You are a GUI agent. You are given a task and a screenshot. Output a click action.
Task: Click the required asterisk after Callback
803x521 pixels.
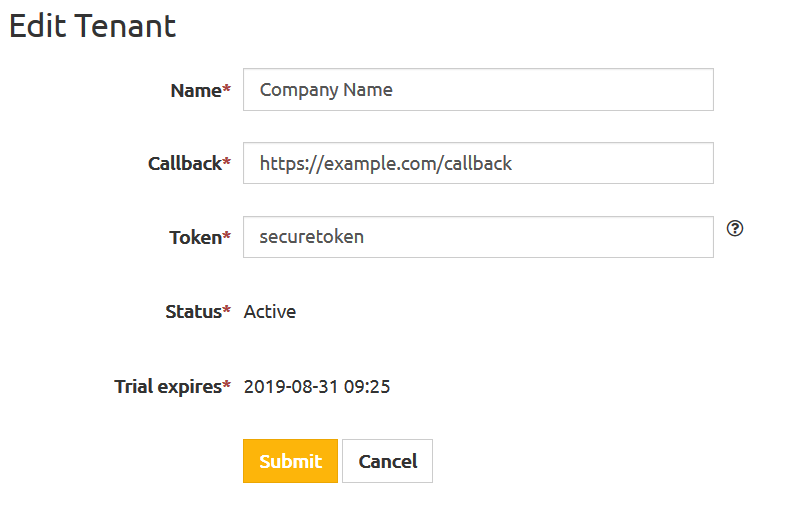(x=227, y=161)
